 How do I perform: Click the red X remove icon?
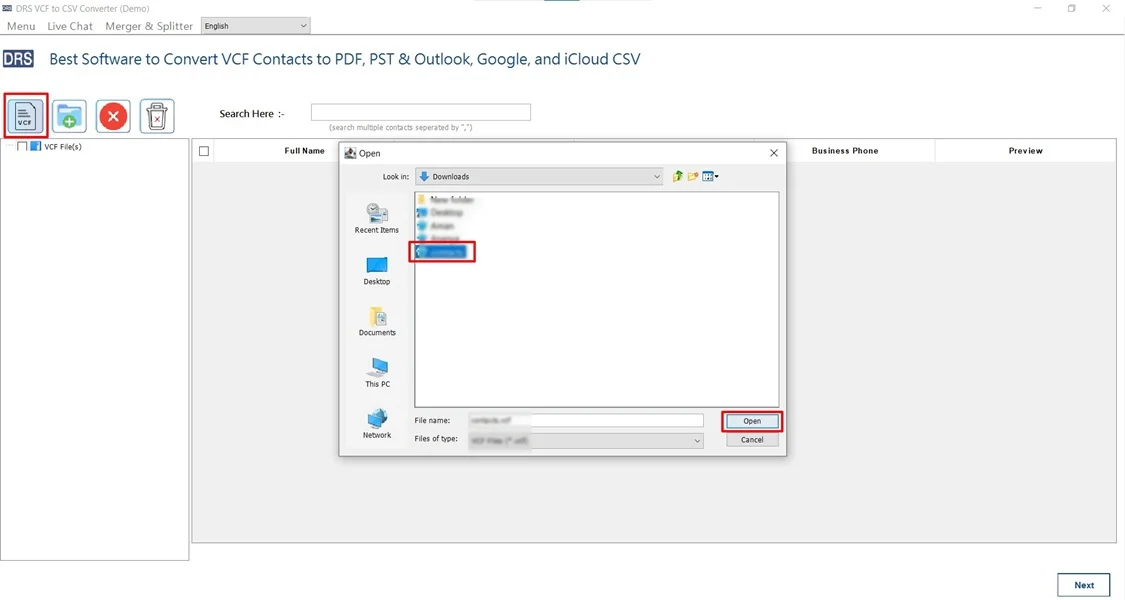click(x=112, y=115)
